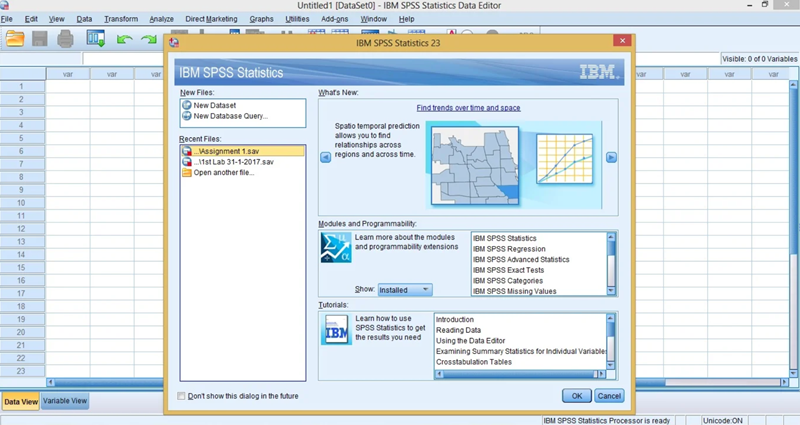This screenshot has width=800, height=425.
Task: Select IBM SPSS Exact Tests module
Action: pos(508,270)
